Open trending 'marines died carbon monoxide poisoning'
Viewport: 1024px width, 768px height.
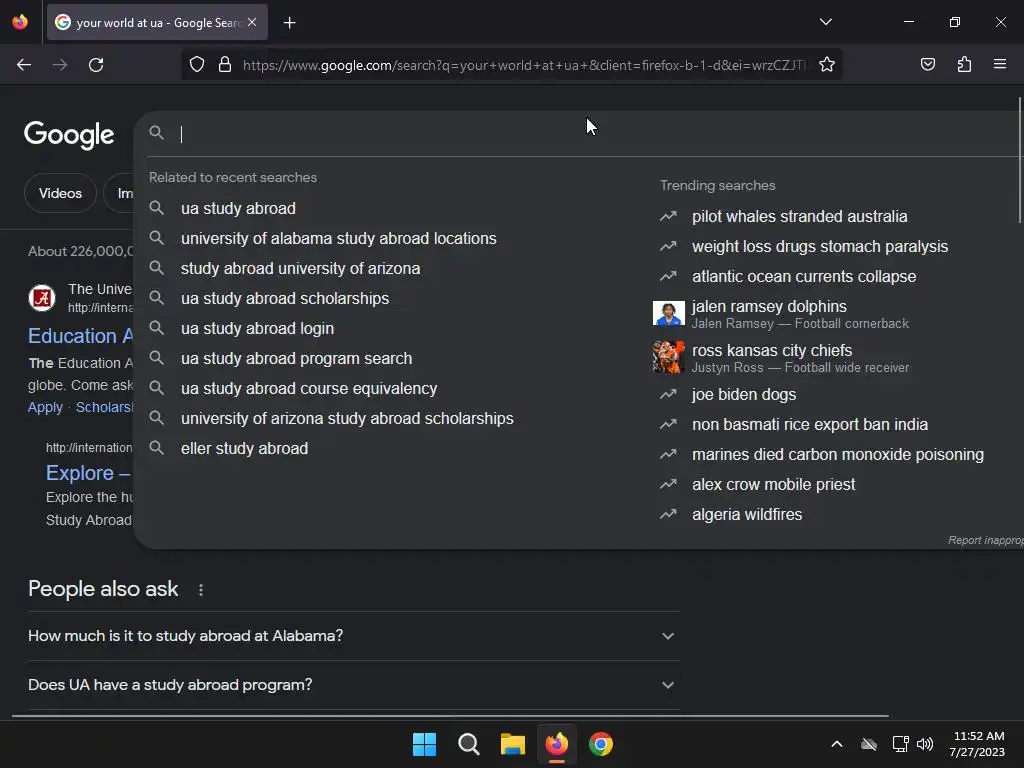(x=838, y=455)
